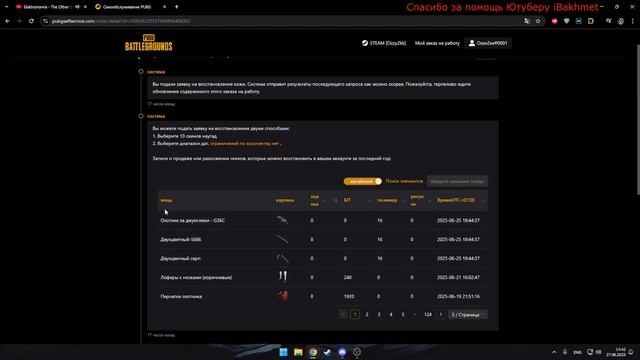The width and height of the screenshot is (640, 360).
Task: Open a new browser tab
Action: click(176, 7)
